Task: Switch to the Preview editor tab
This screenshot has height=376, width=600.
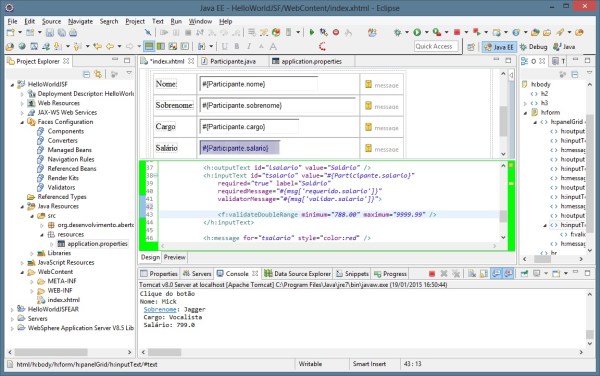Action: 174,257
